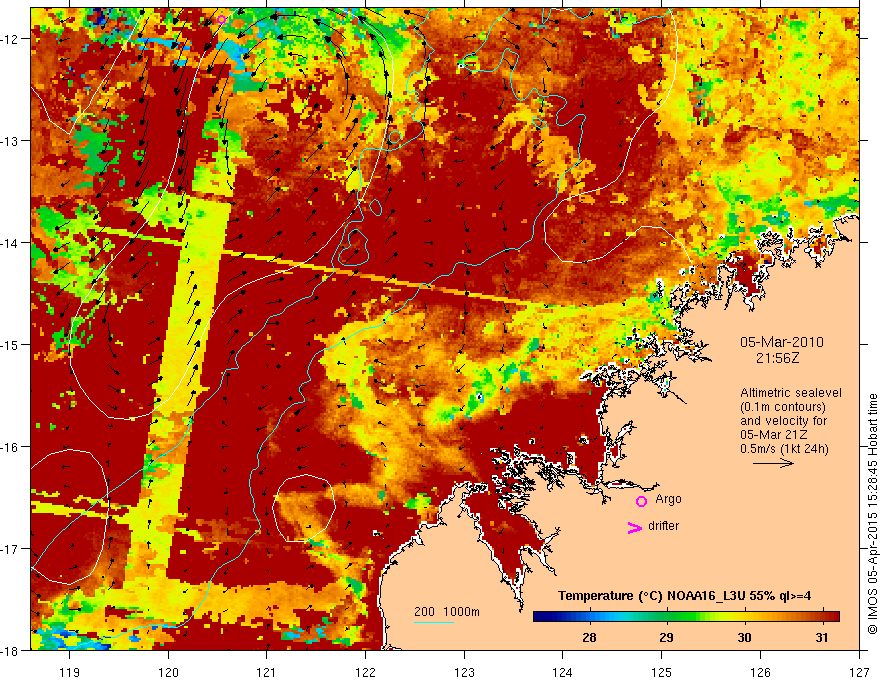
Task: Click the "126" longitude axis label
Action: [760, 672]
